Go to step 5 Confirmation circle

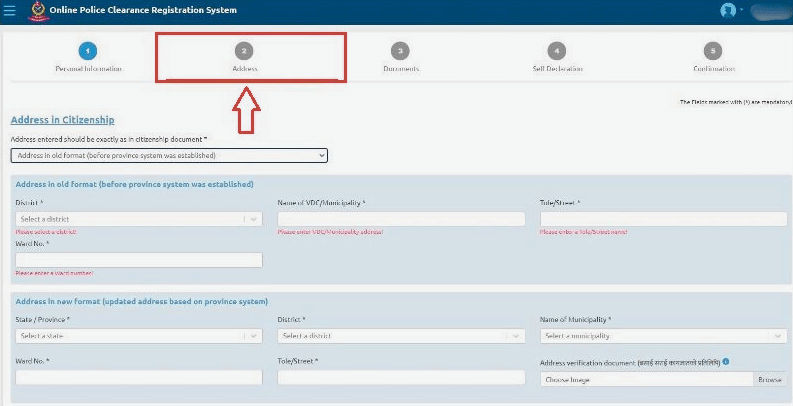pyautogui.click(x=713, y=51)
